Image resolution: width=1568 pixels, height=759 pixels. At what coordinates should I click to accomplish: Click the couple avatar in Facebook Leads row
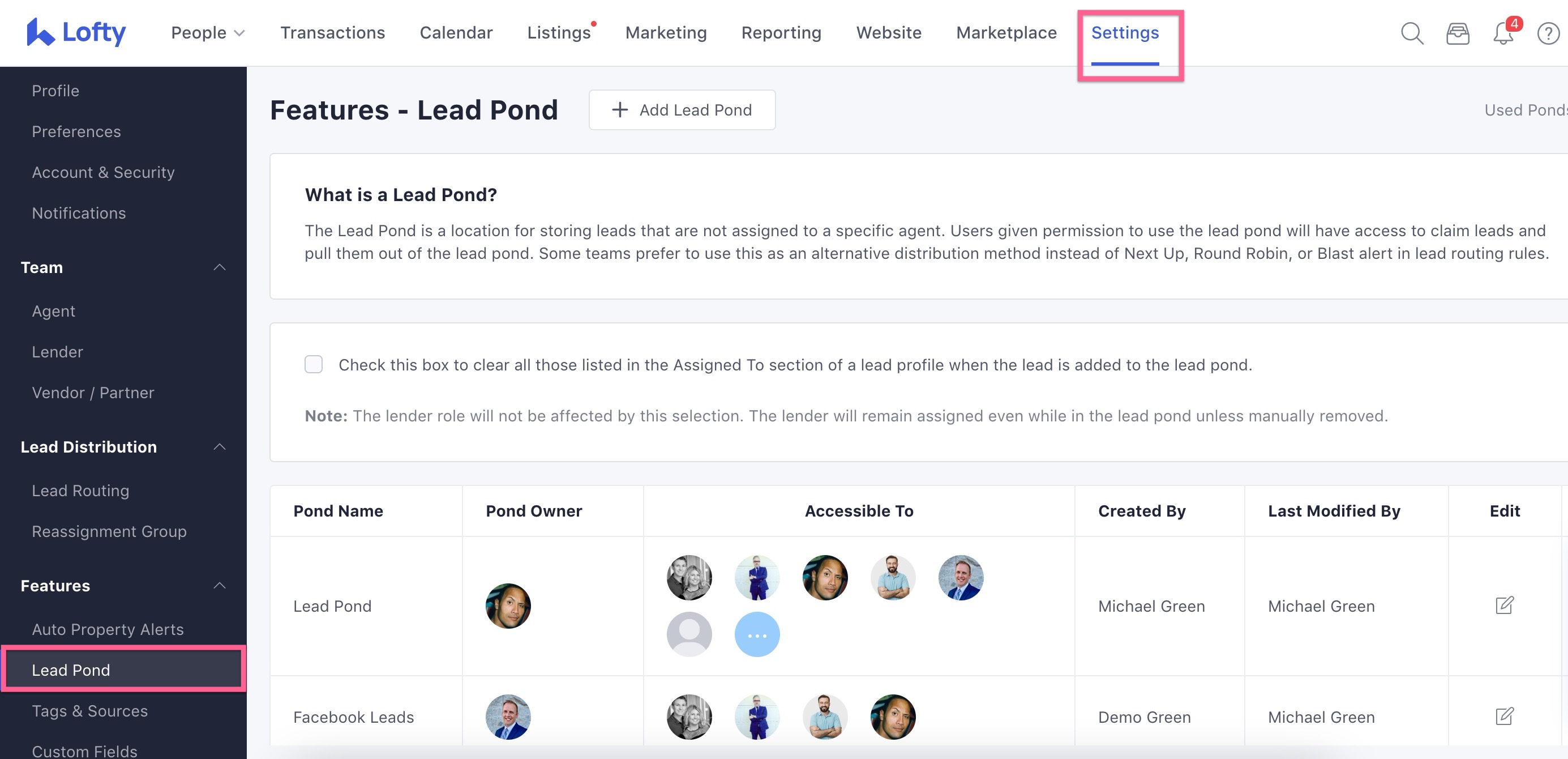tap(689, 717)
